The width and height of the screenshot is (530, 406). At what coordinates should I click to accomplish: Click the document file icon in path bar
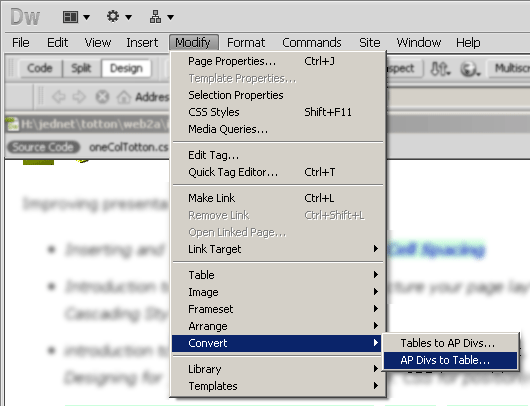tap(13, 124)
